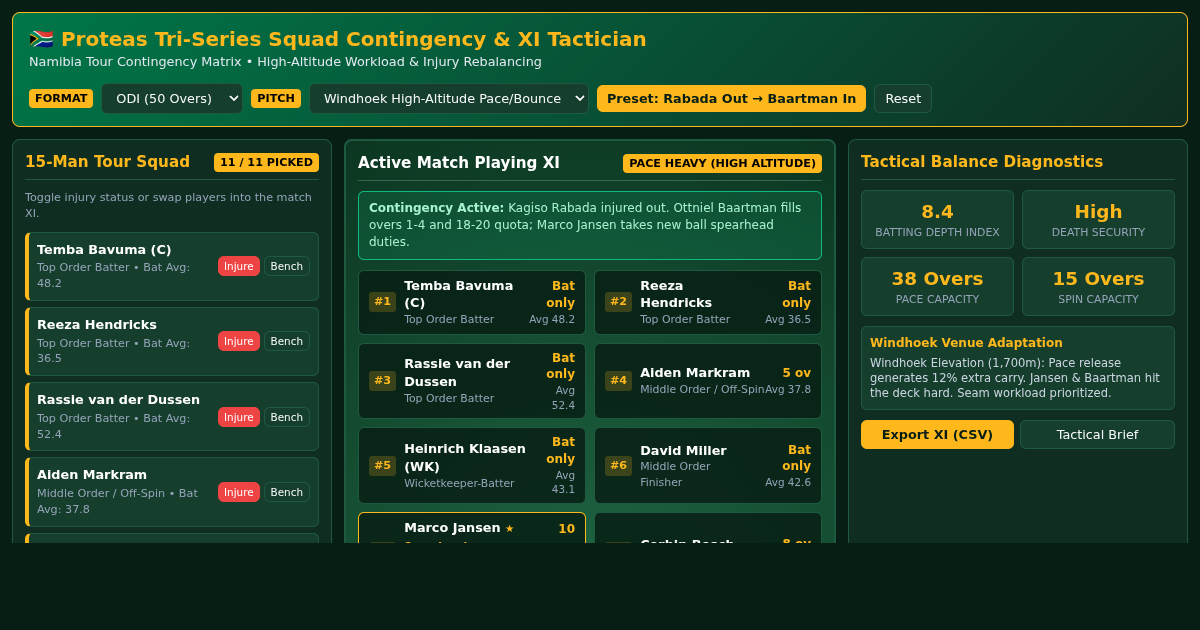Click the Contingency Active banner text
1200x630 pixels.
click(x=590, y=225)
